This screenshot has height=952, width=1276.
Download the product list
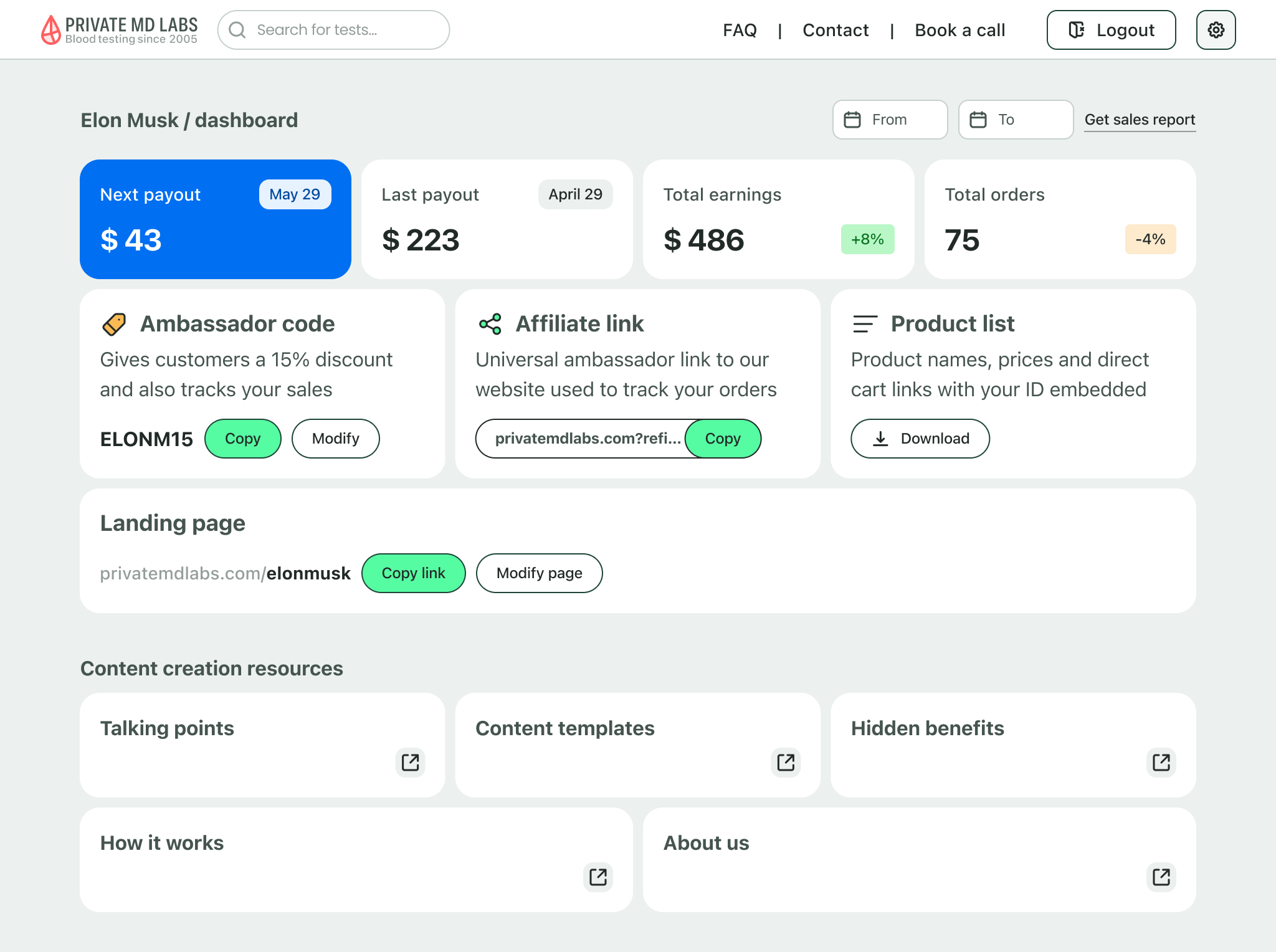(920, 439)
